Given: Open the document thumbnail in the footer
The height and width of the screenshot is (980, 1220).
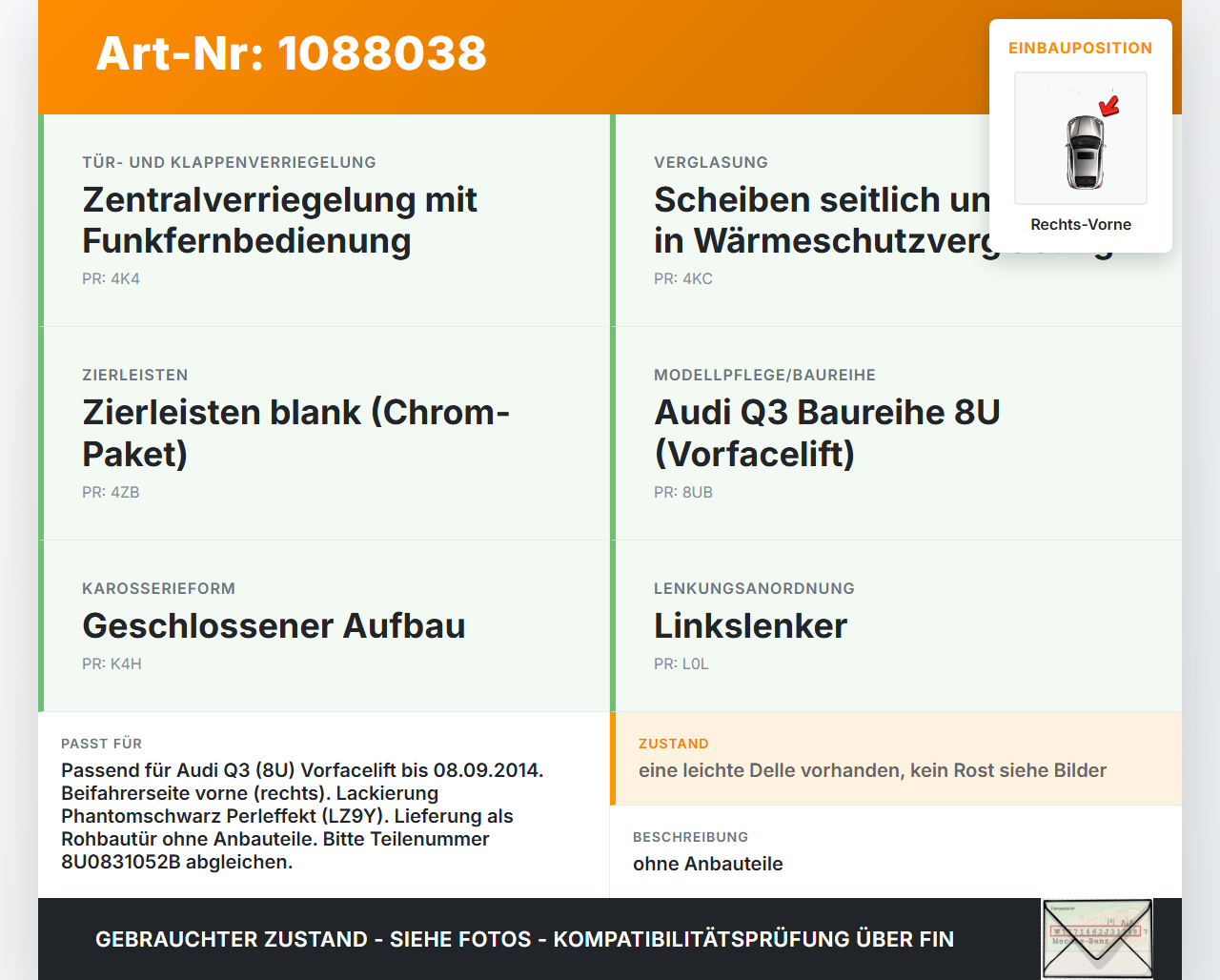Looking at the screenshot, I should pos(1097,939).
